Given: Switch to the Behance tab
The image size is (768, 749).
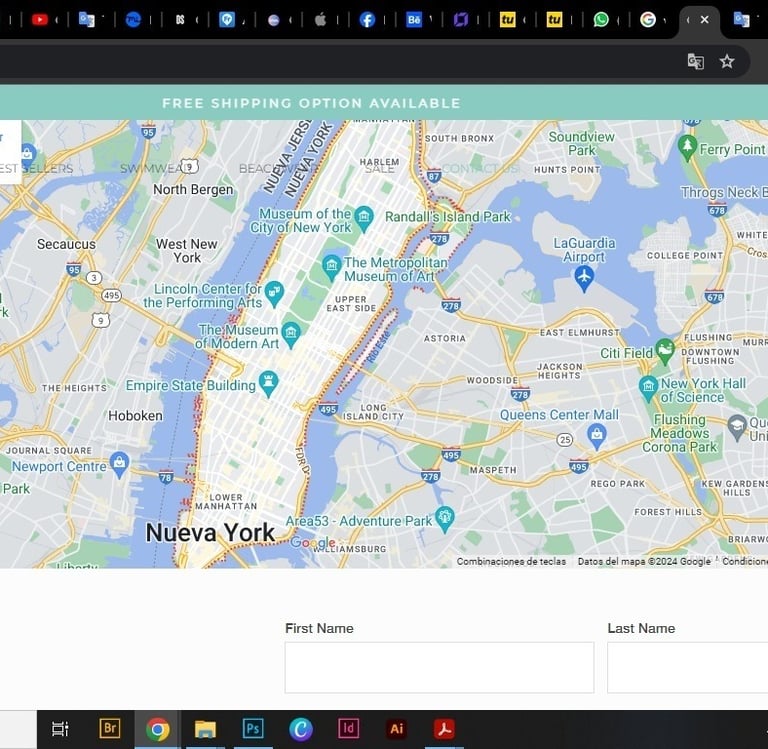Looking at the screenshot, I should pos(414,20).
